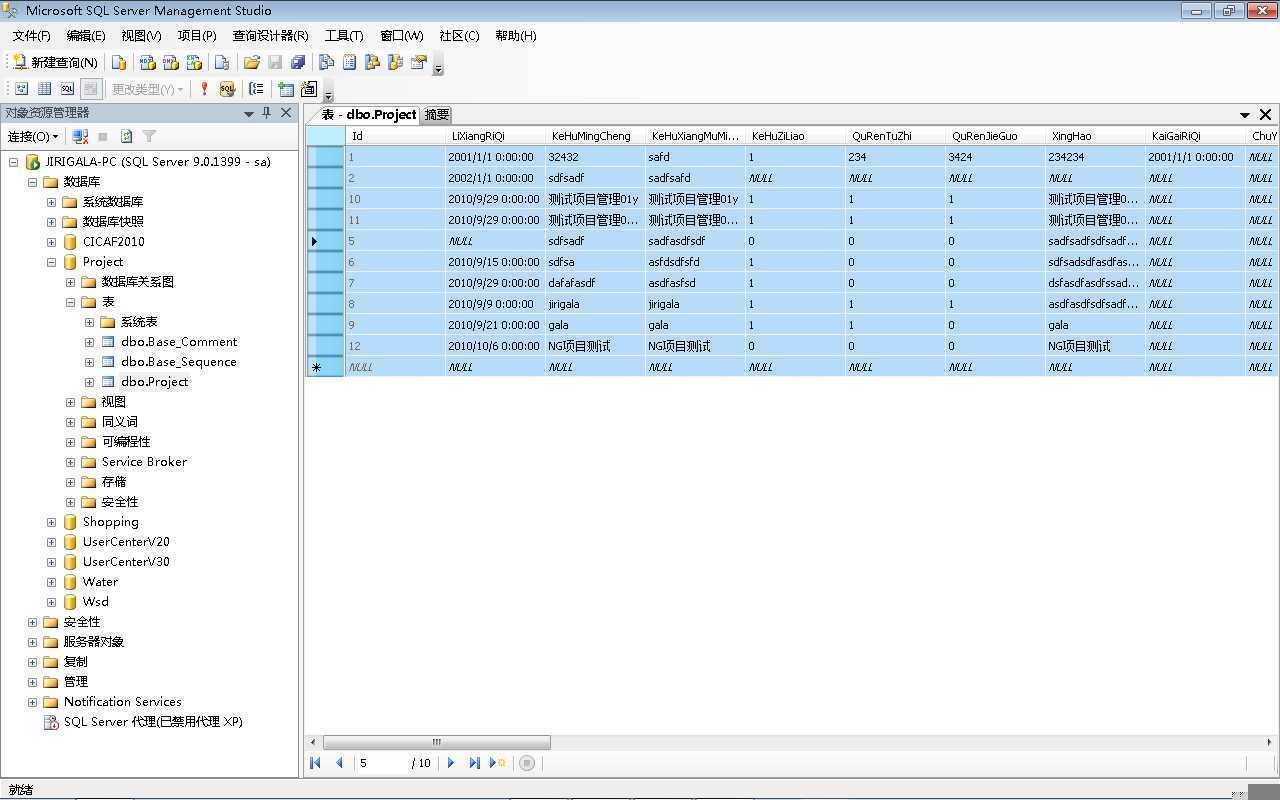Go to the previous record
This screenshot has height=800, width=1280.
point(339,763)
